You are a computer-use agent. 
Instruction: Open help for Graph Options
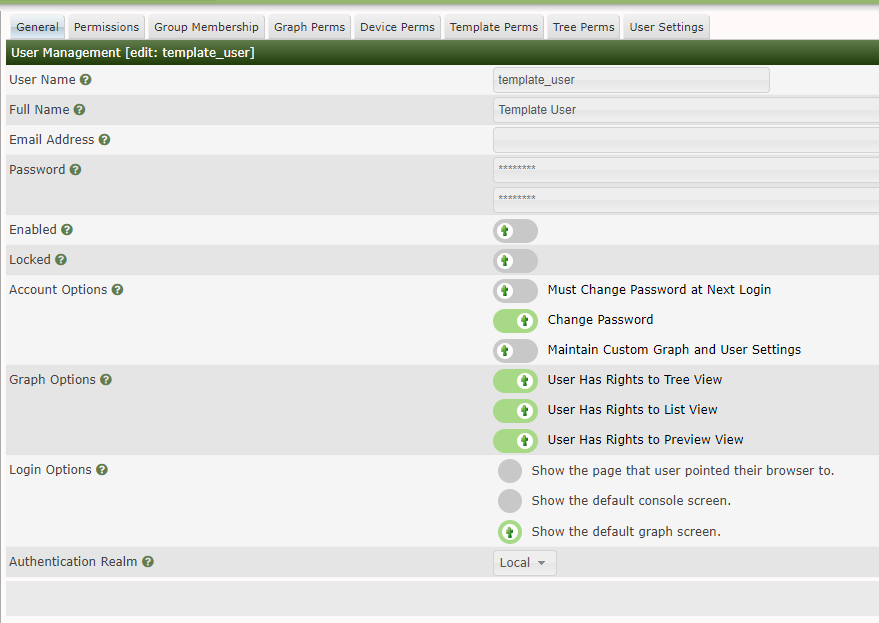tap(105, 379)
